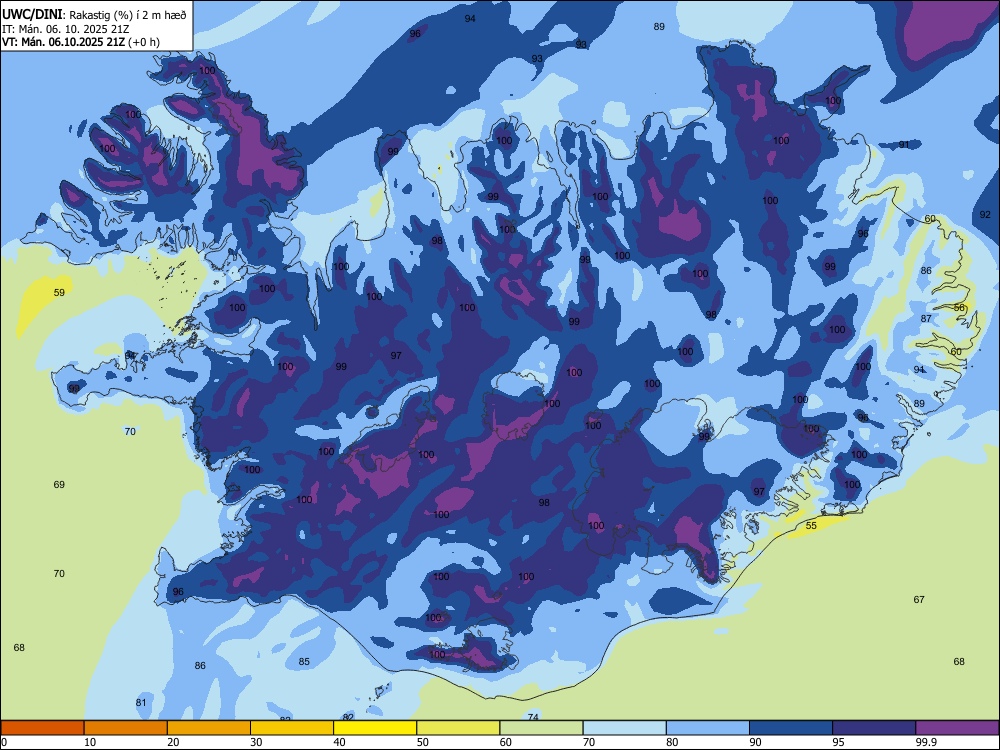
Task: Click the dark orange 0–10 legend swatch
Action: (x=43, y=728)
